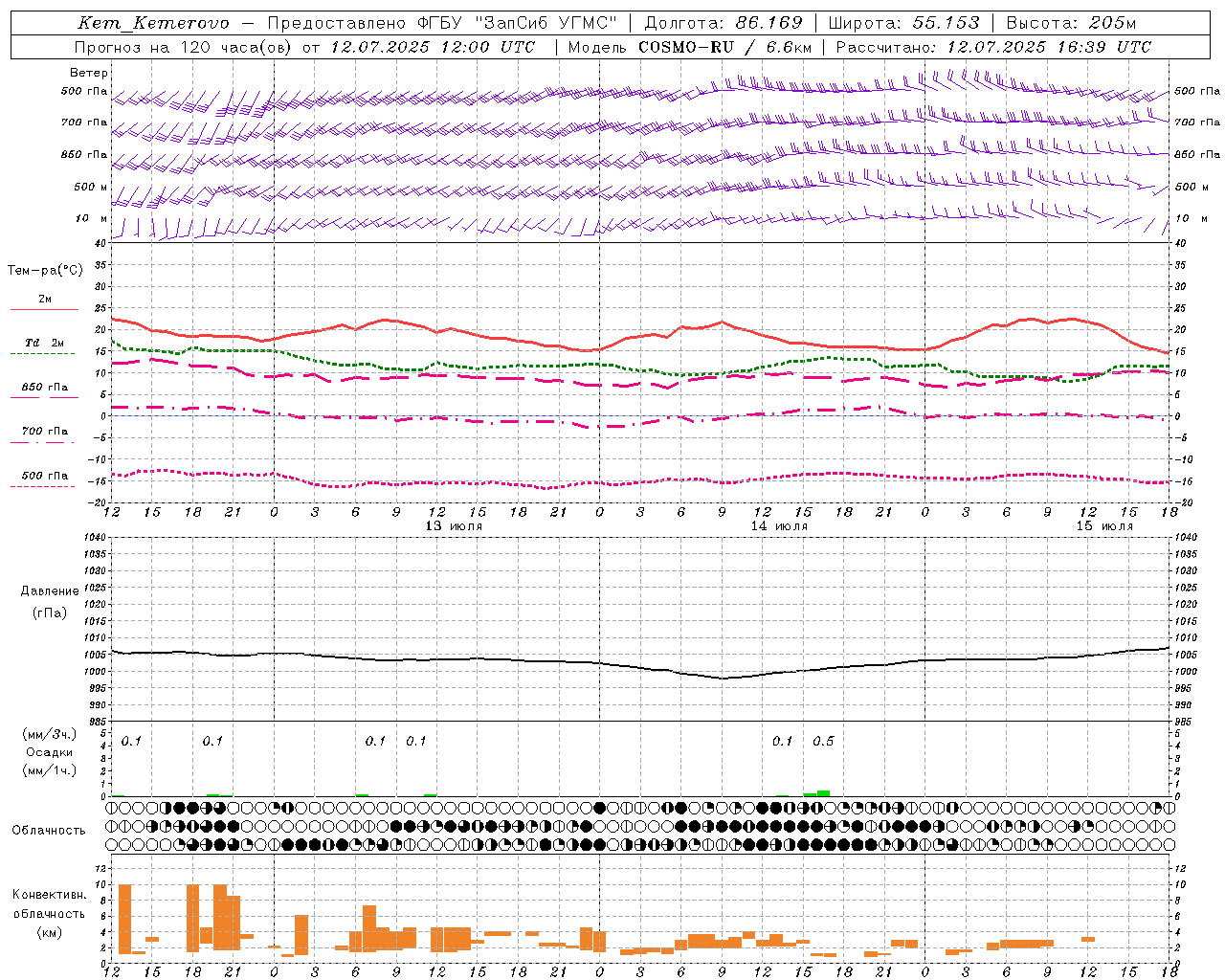Click the latitude value 55.153
This screenshot has width=1225, height=980.
[946, 23]
